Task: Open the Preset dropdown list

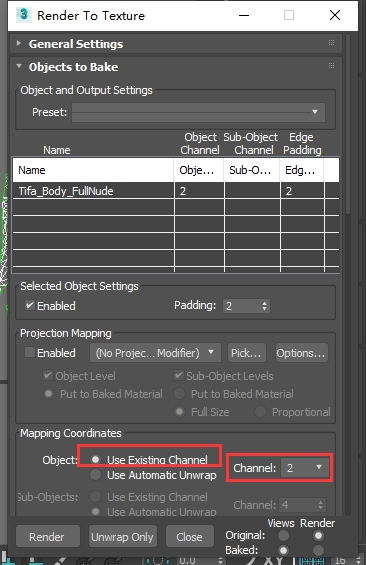Action: 198,112
